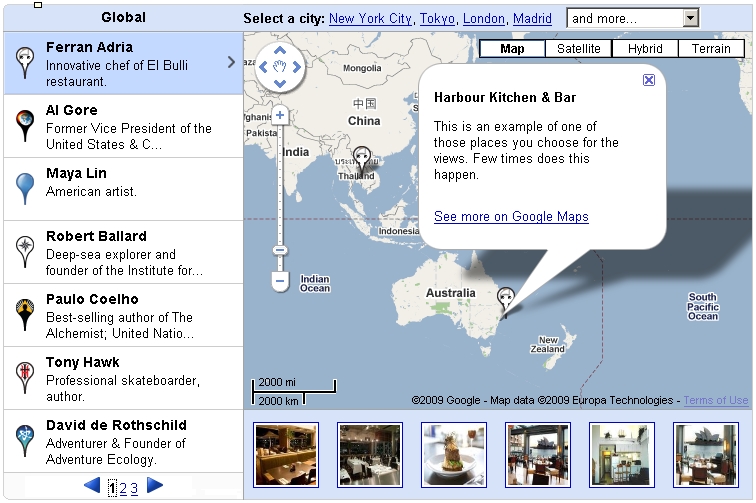Zoom out with the minus button
756x503 pixels.
280,281
